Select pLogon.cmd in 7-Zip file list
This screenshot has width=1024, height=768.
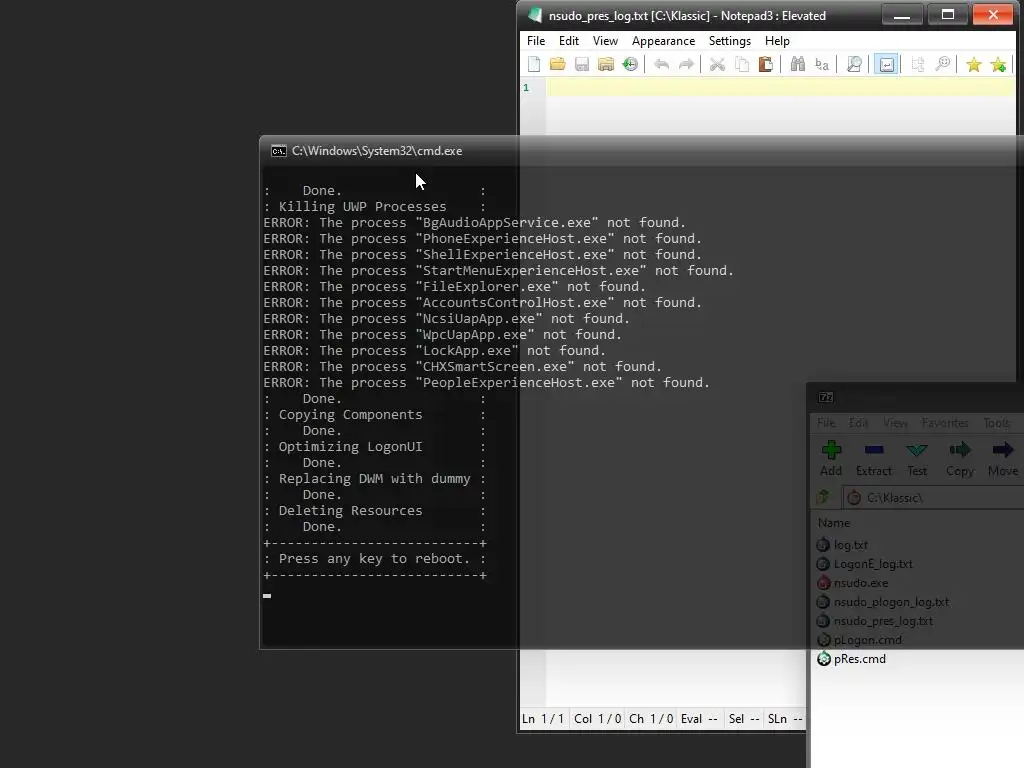point(867,640)
